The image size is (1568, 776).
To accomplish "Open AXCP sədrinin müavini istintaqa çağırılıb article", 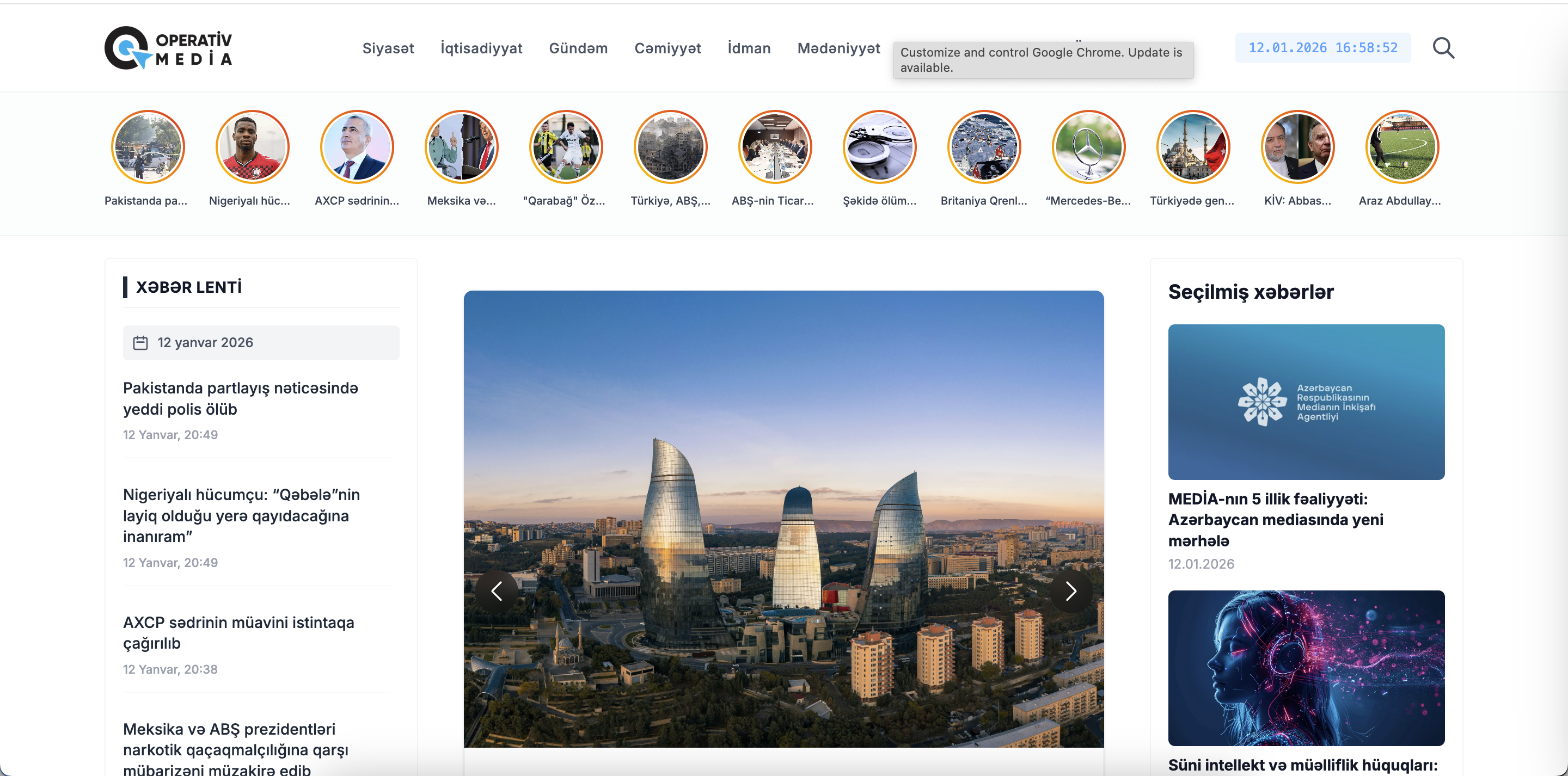I will 238,633.
